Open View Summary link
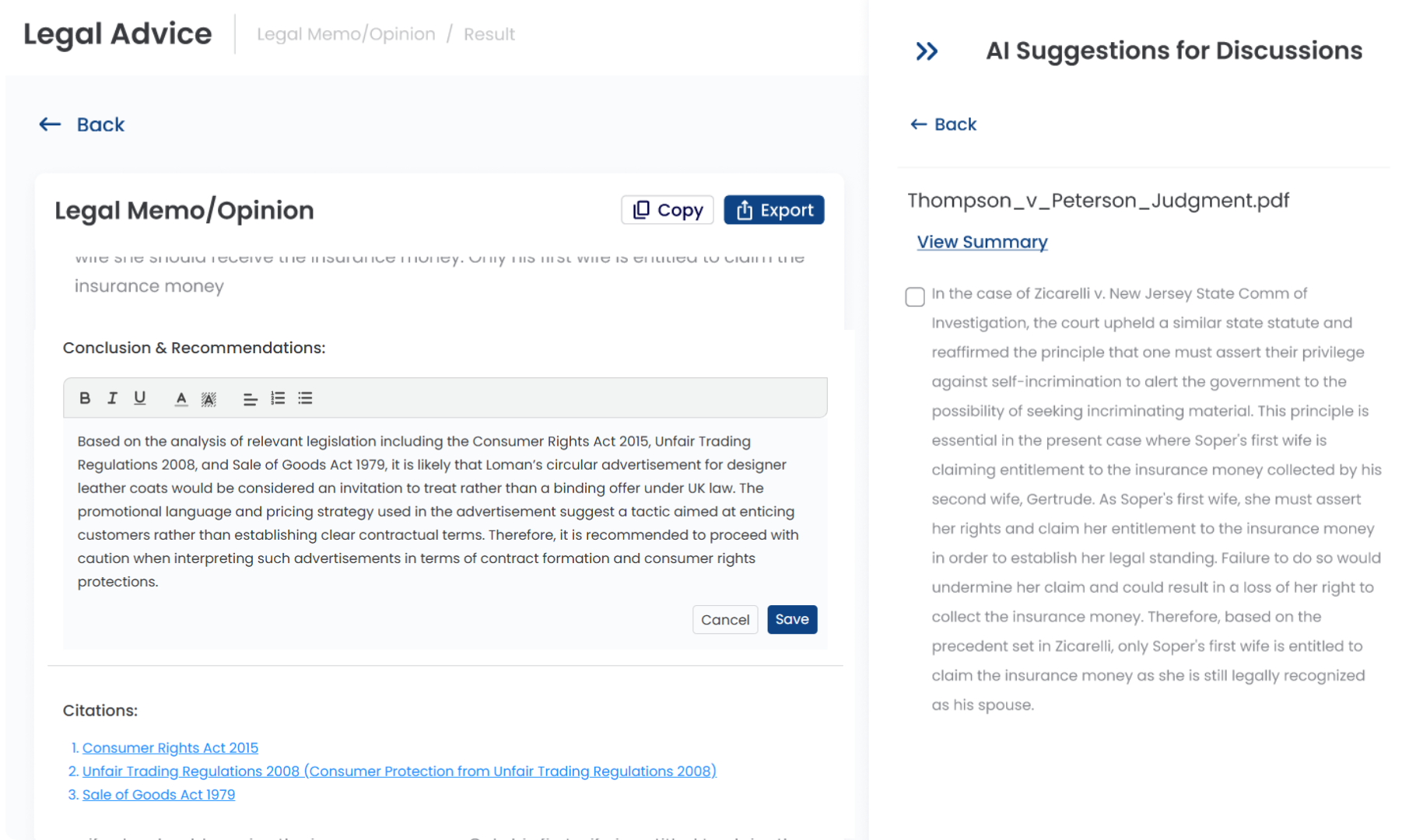1416x840 pixels. (982, 242)
